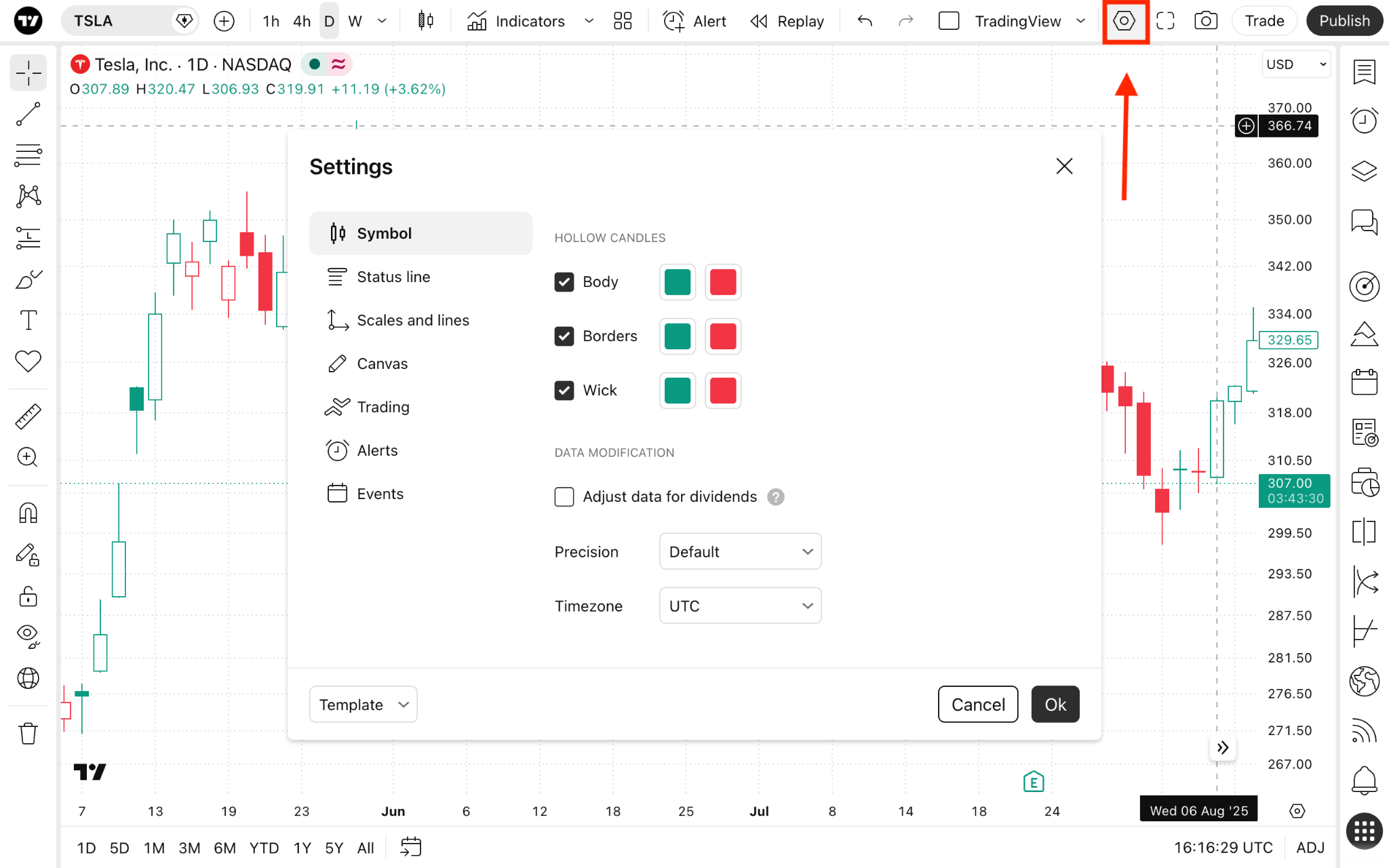Switch to Status line settings
Viewport: 1389px width, 868px height.
pyautogui.click(x=420, y=277)
